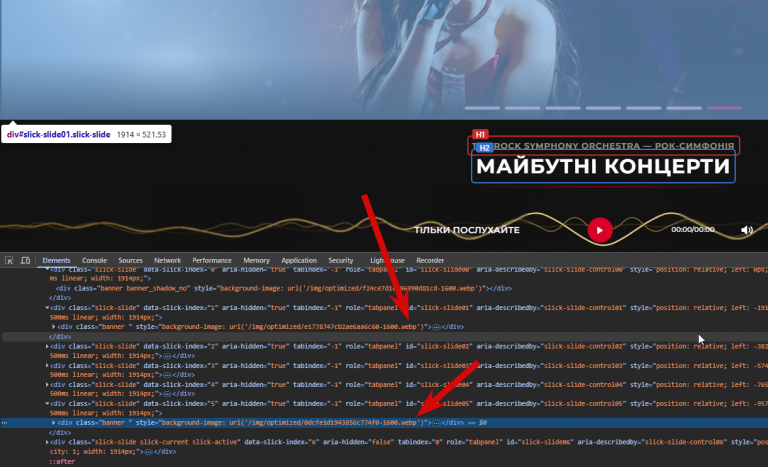
Task: Collapse the slick-slide data-slick-index 5 node
Action: [x=47, y=404]
